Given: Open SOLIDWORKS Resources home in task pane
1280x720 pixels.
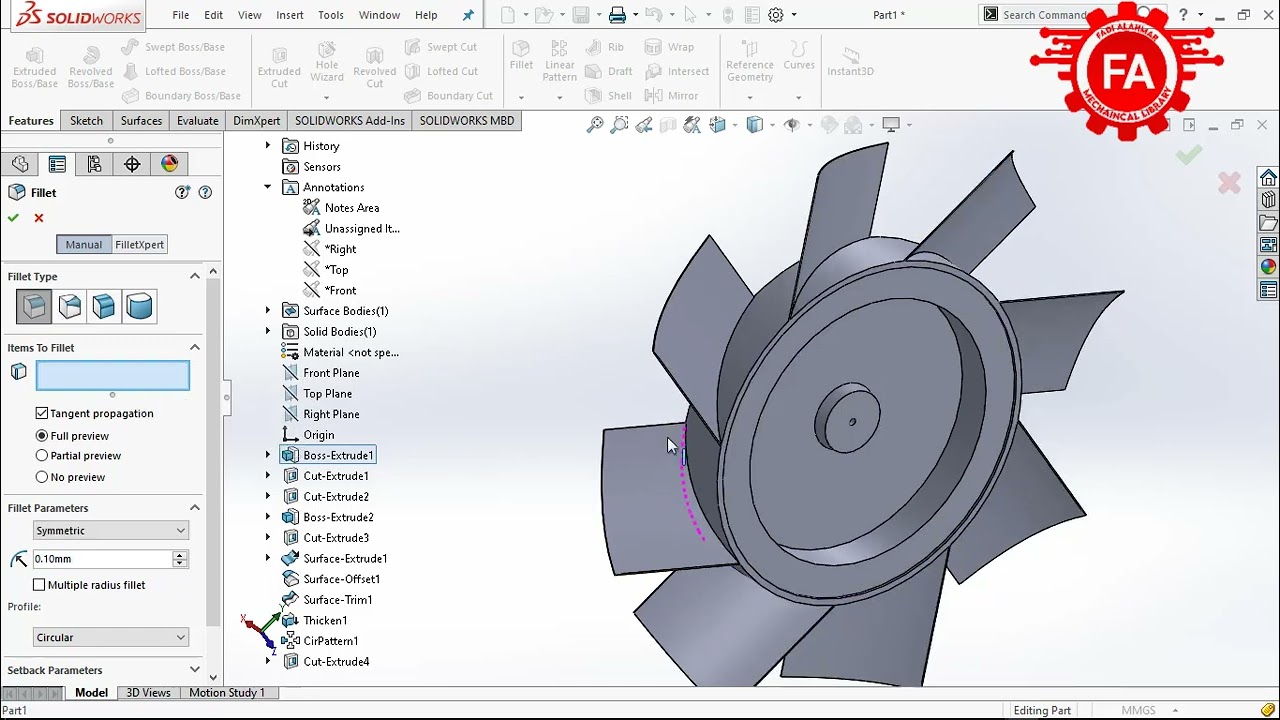Looking at the screenshot, I should [x=1268, y=178].
